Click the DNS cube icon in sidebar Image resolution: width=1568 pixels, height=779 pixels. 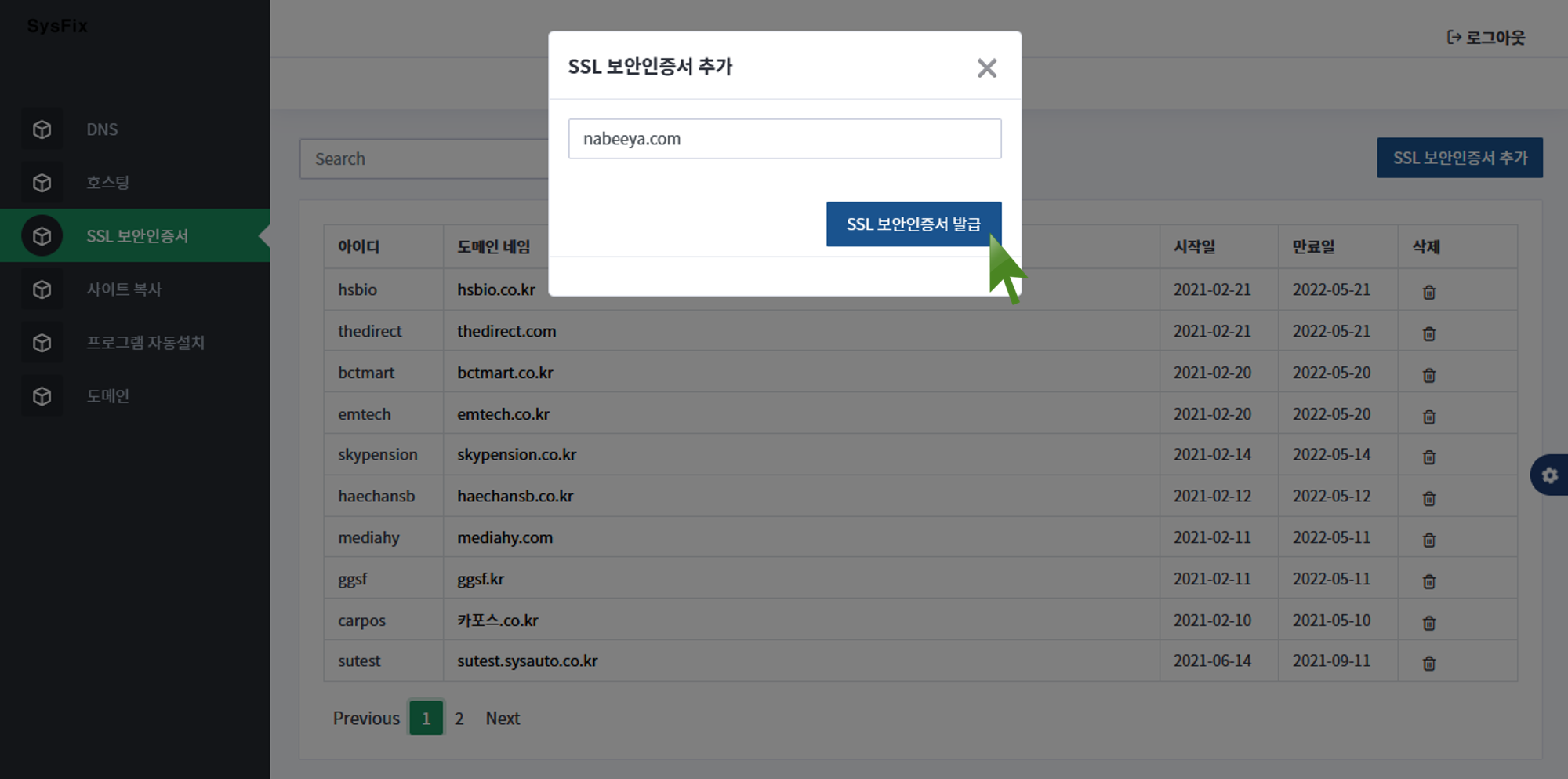(x=42, y=129)
